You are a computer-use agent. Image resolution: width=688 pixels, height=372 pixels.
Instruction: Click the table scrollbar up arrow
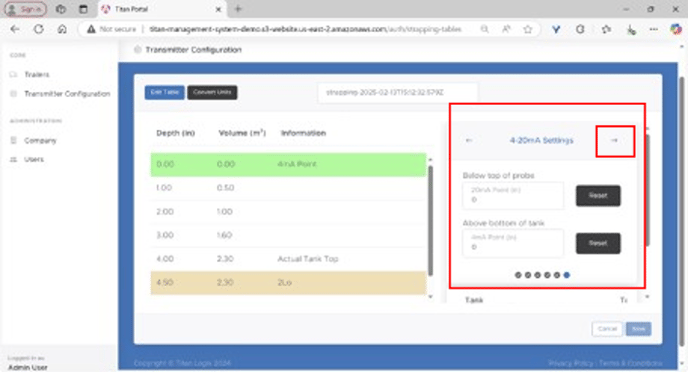click(x=430, y=159)
